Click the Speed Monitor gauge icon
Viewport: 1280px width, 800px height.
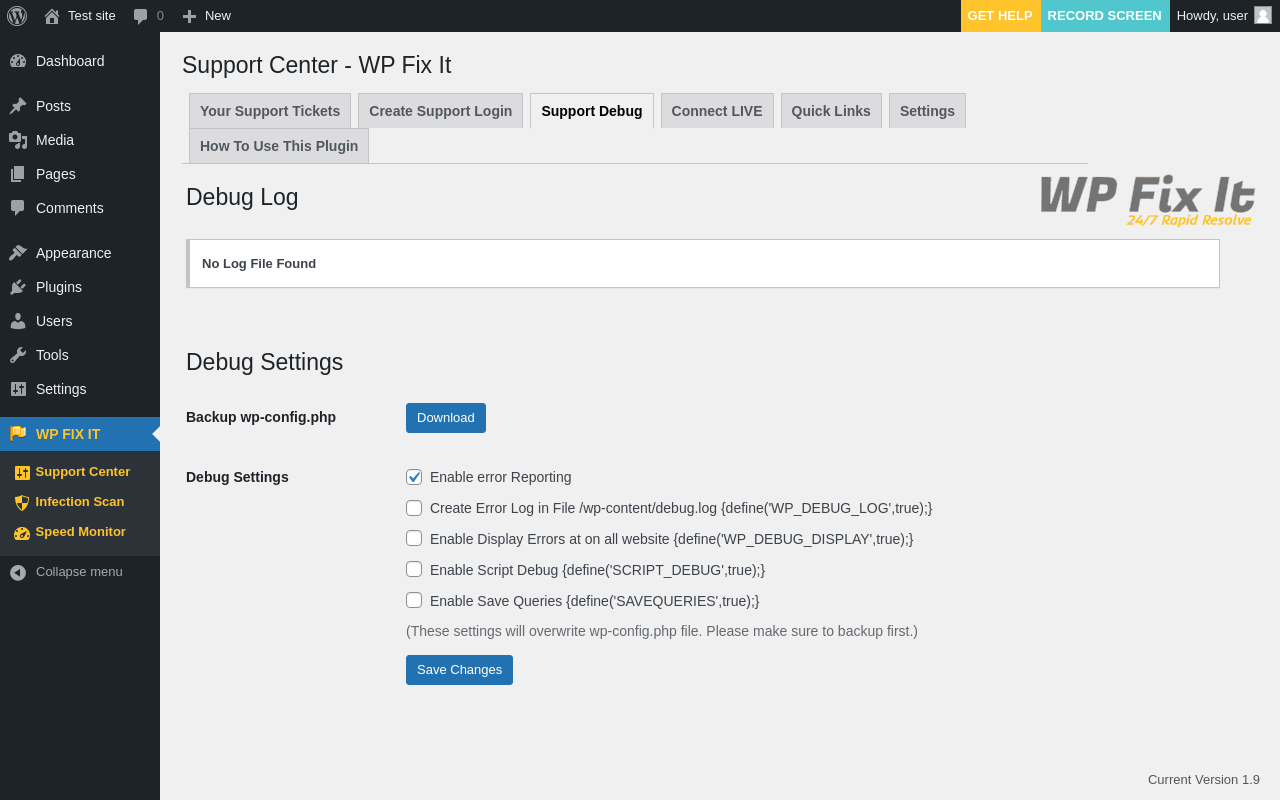click(x=22, y=533)
